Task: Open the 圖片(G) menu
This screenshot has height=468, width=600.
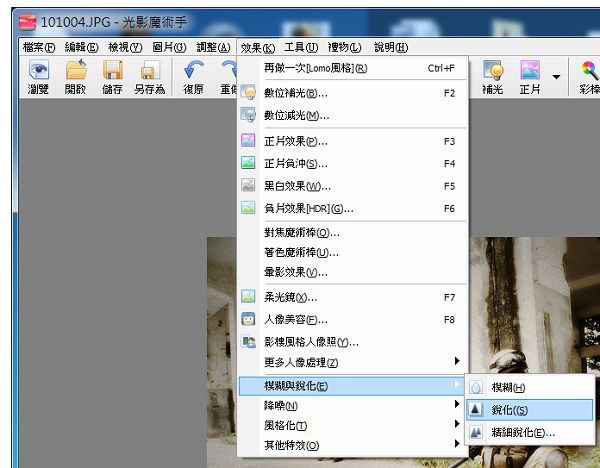Action: (x=170, y=47)
